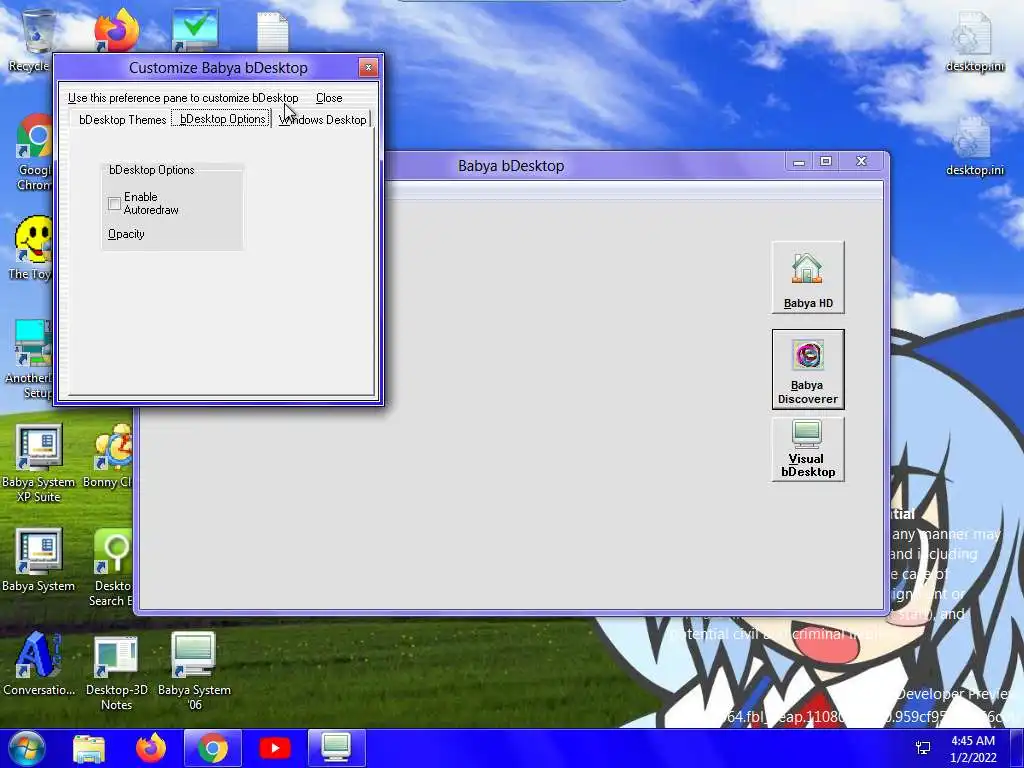
Task: Open Babya System '06 desktop icon
Action: 194,673
